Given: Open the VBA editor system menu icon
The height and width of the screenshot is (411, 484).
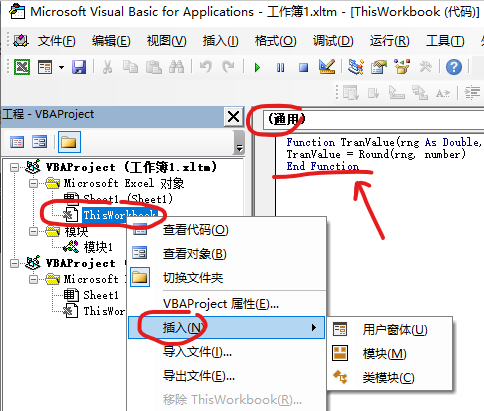Looking at the screenshot, I should click(x=21, y=41).
